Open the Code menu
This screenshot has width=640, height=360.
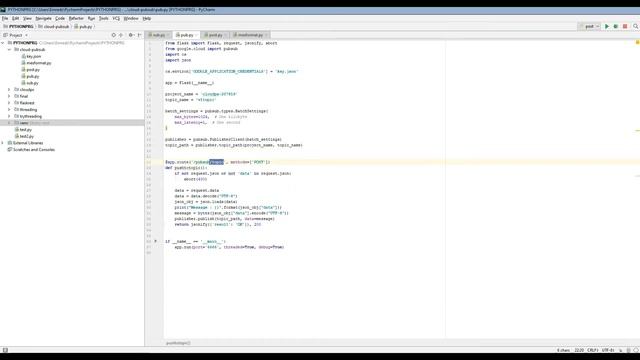point(60,18)
